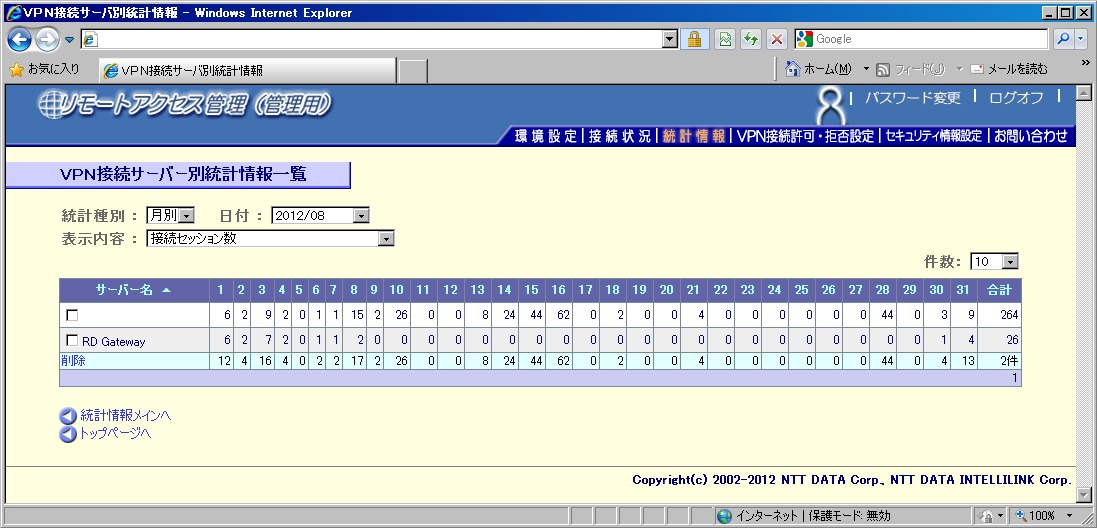1097x528 pixels.
Task: Click the Google search box
Action: (930, 39)
